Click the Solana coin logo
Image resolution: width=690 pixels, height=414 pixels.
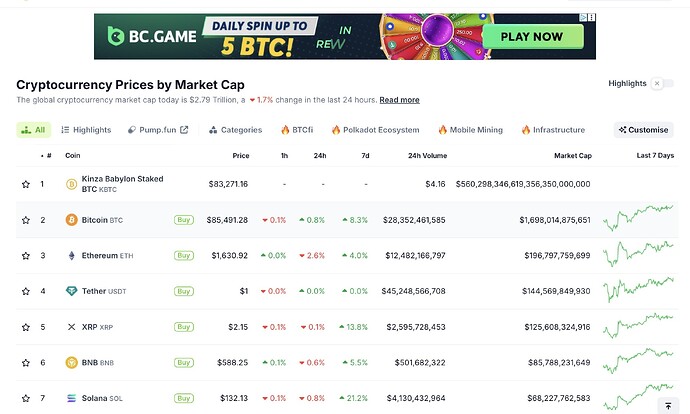(x=71, y=398)
